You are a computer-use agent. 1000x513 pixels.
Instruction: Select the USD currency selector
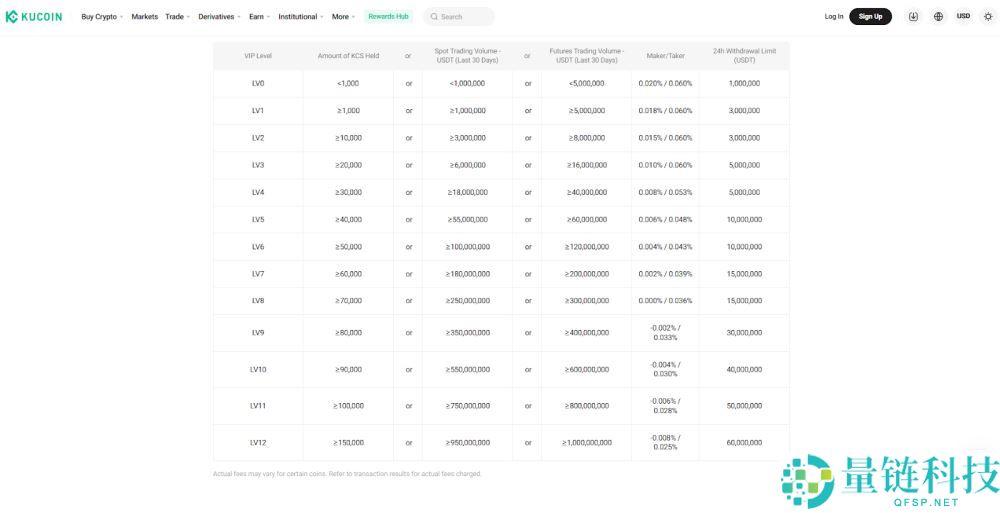pos(963,16)
